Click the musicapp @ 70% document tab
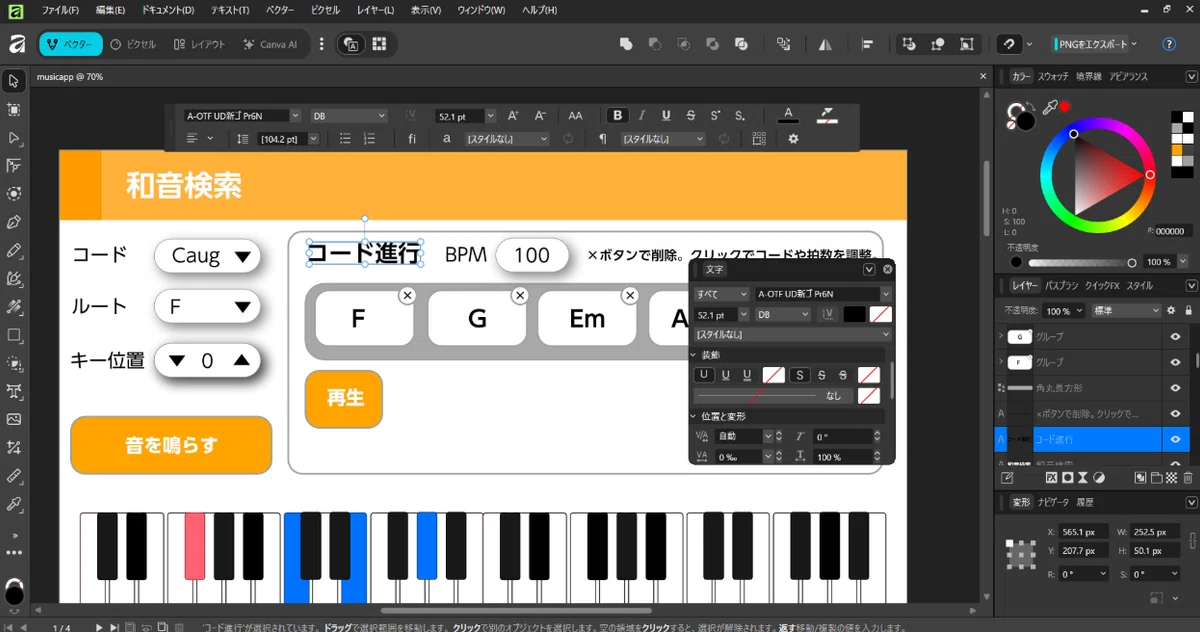Viewport: 1200px width, 632px height. (70, 77)
